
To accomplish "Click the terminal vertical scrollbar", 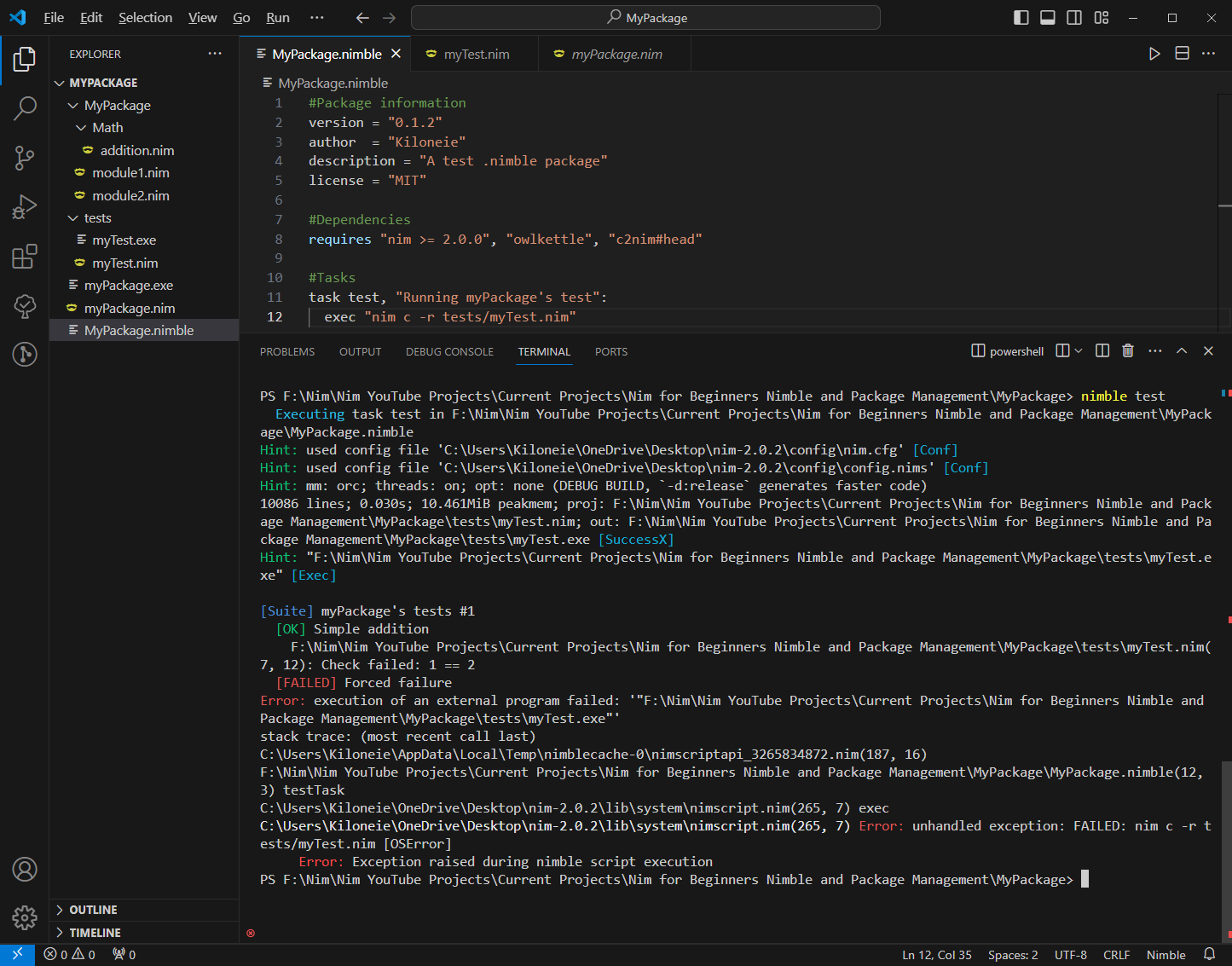I will click(x=1226, y=851).
